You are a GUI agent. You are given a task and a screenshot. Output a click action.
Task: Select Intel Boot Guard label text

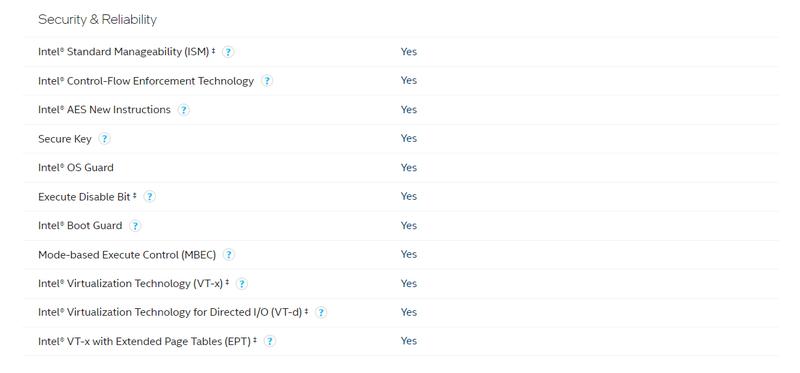[x=80, y=226]
